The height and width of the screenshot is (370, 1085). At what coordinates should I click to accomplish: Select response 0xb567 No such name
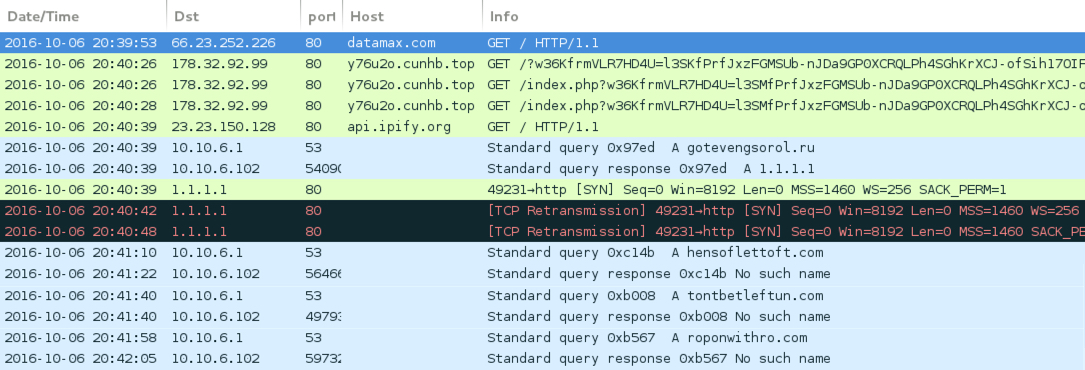(x=542, y=359)
